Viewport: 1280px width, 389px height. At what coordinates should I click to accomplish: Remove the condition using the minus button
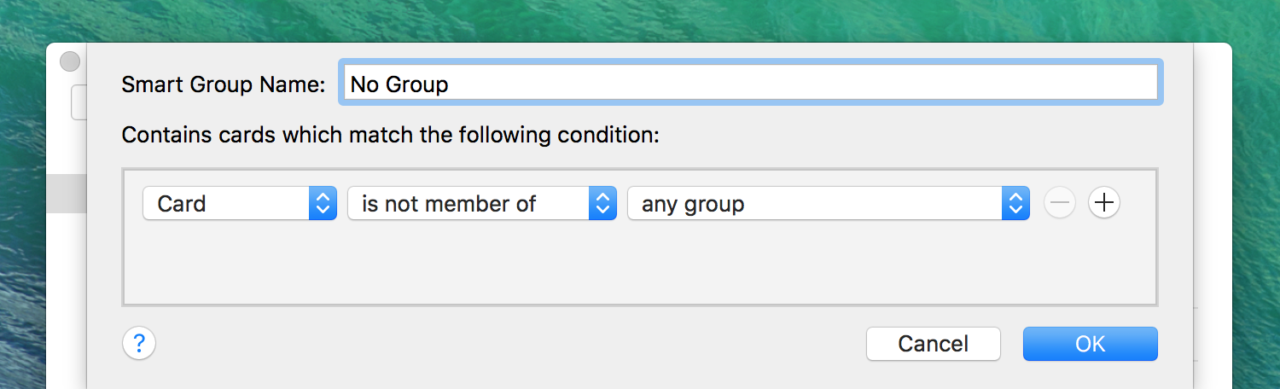coord(1060,203)
